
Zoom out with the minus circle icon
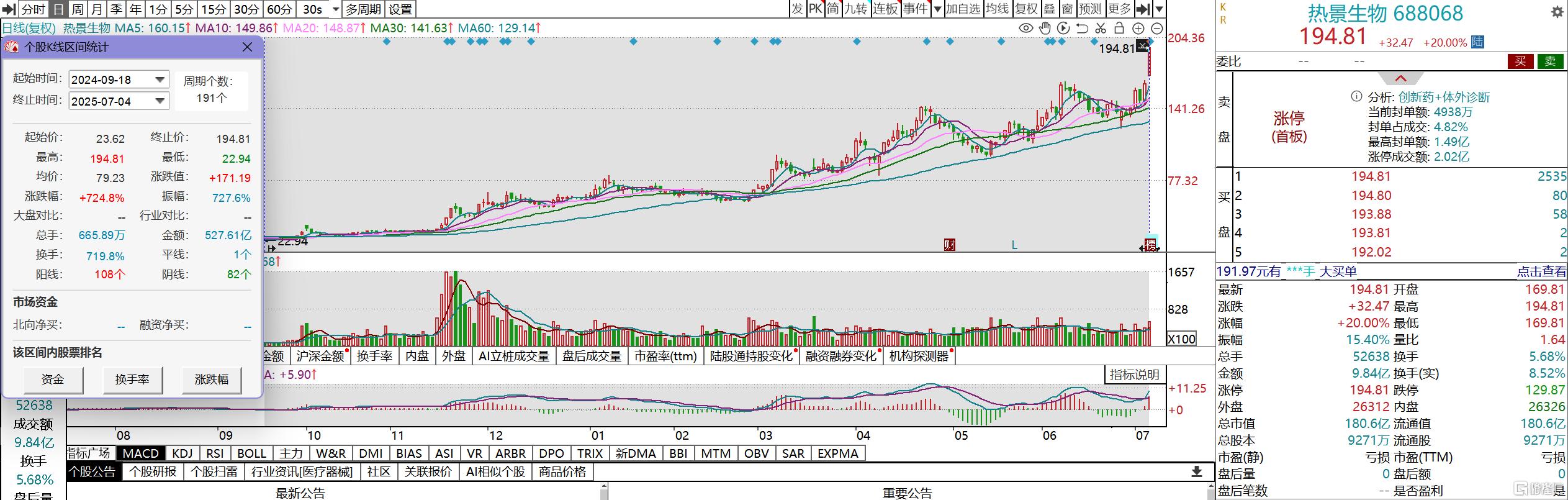1157,28
